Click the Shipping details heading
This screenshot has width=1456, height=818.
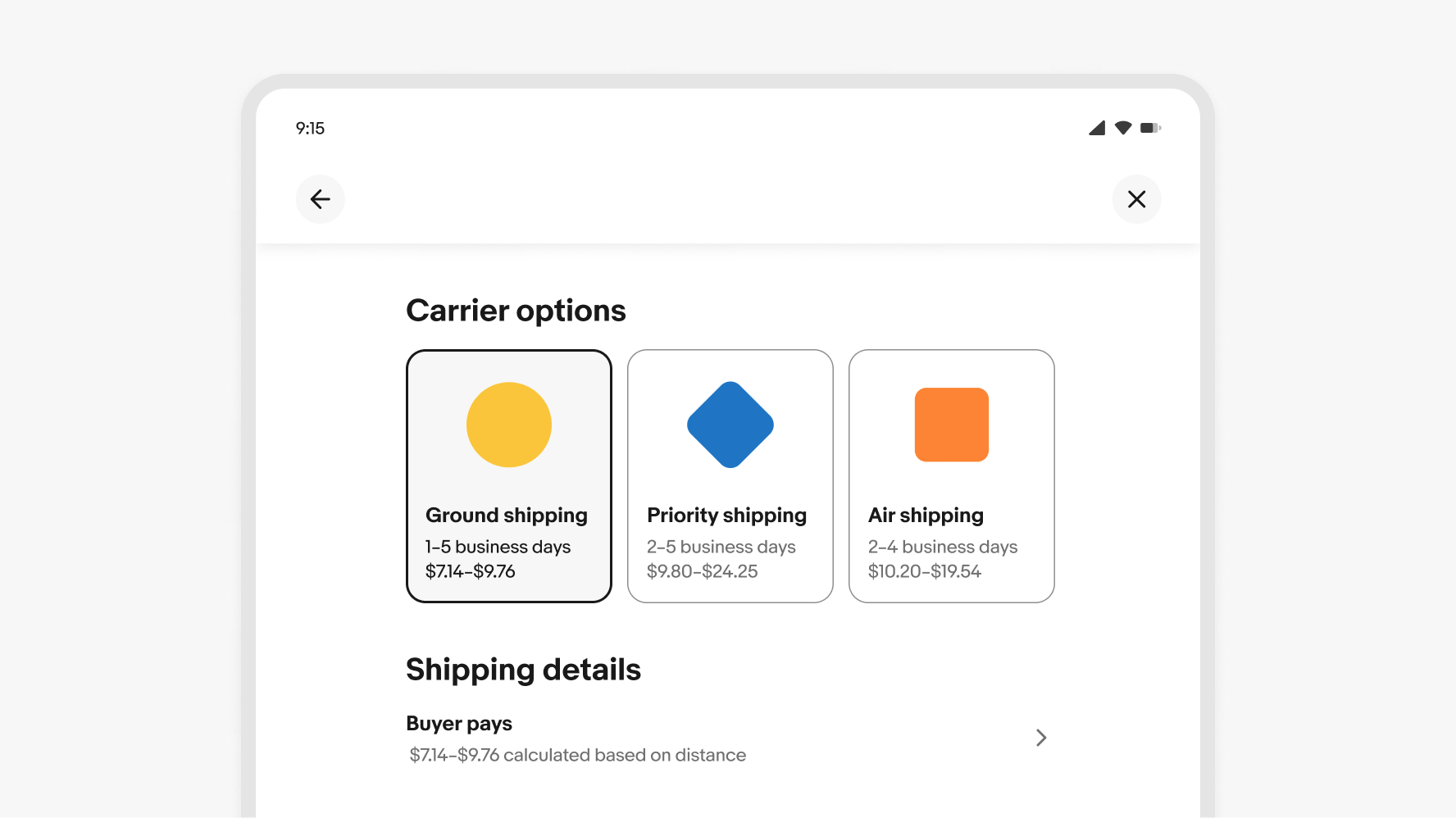tap(523, 670)
